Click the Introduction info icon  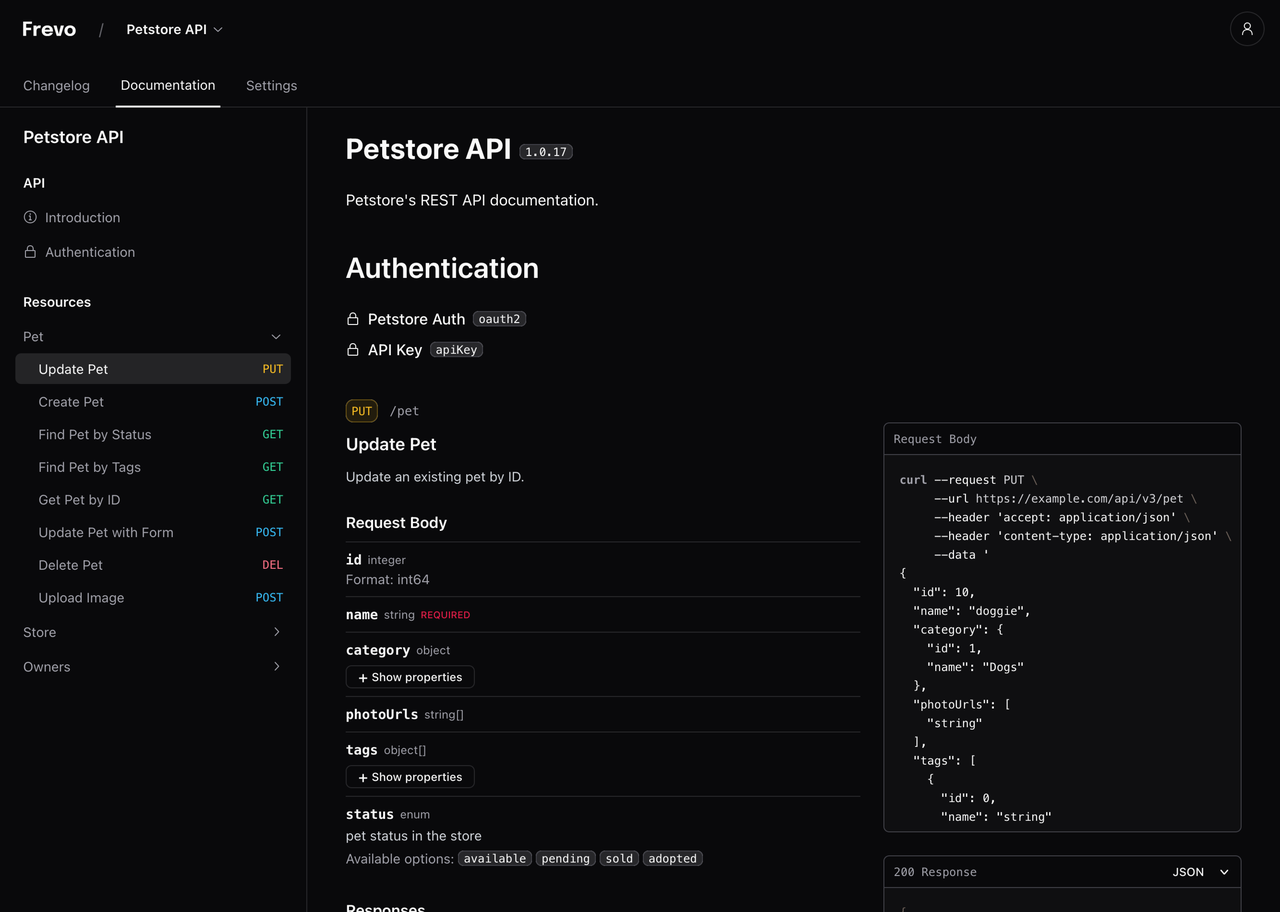point(30,217)
